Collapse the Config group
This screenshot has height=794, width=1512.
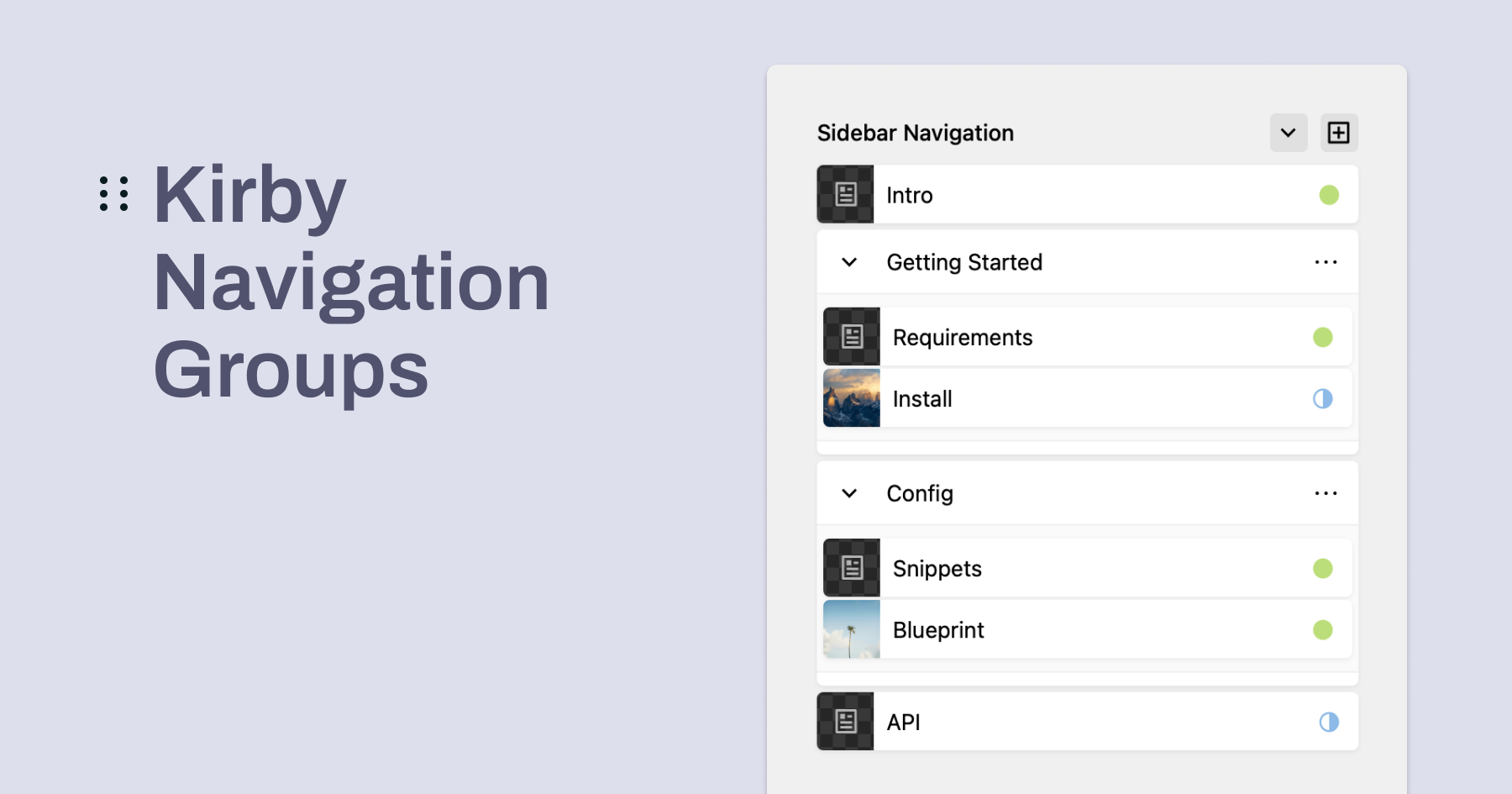(848, 493)
